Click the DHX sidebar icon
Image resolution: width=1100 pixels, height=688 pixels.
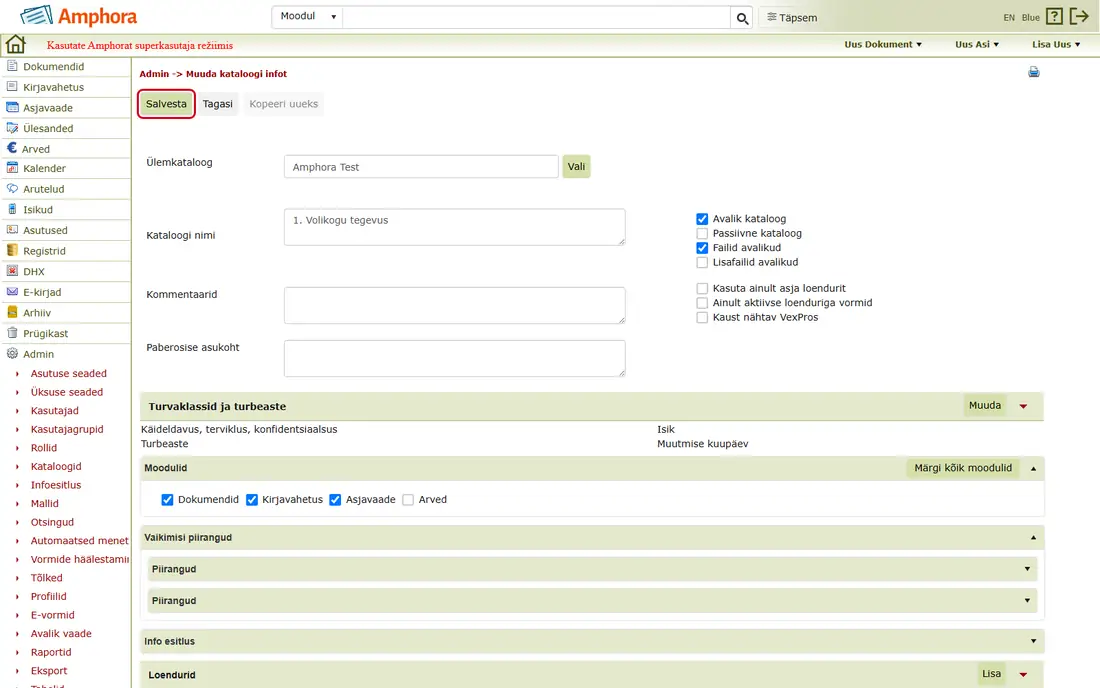tap(12, 271)
